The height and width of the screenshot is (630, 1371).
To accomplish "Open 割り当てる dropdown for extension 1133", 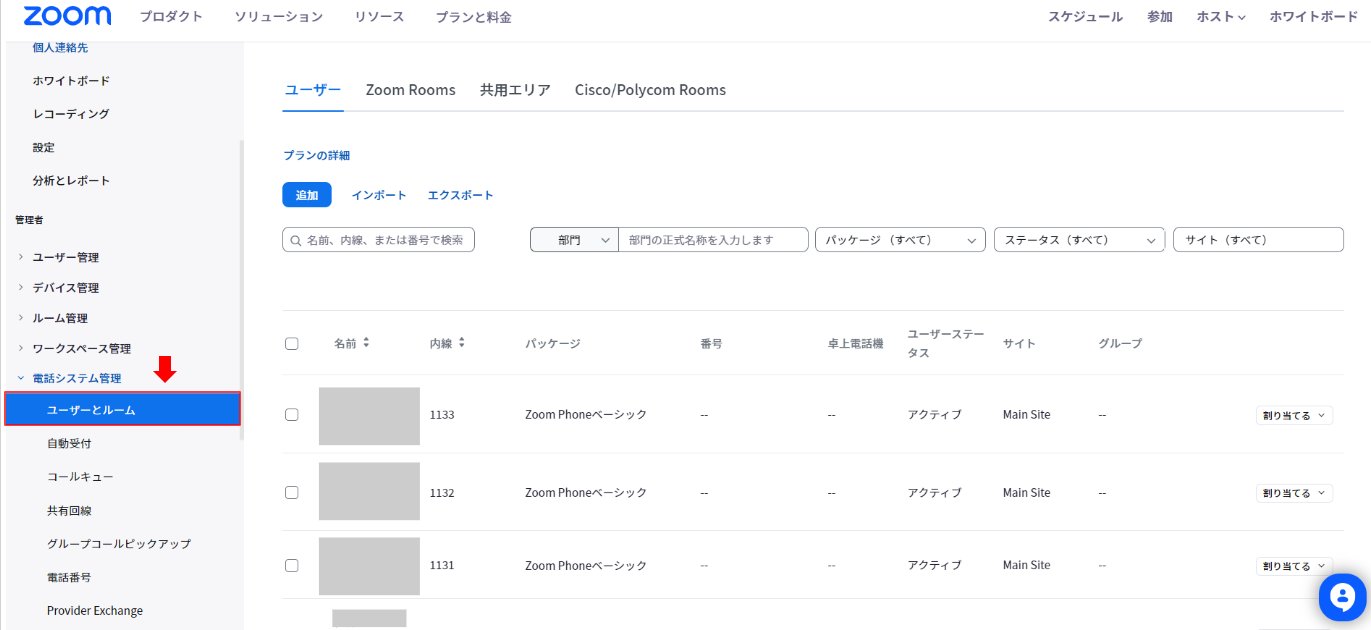I will click(1294, 415).
